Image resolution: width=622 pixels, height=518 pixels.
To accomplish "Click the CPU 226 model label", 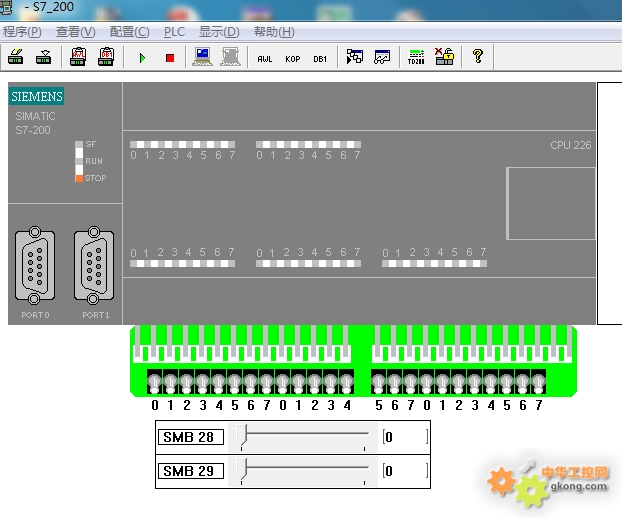I will [x=570, y=145].
